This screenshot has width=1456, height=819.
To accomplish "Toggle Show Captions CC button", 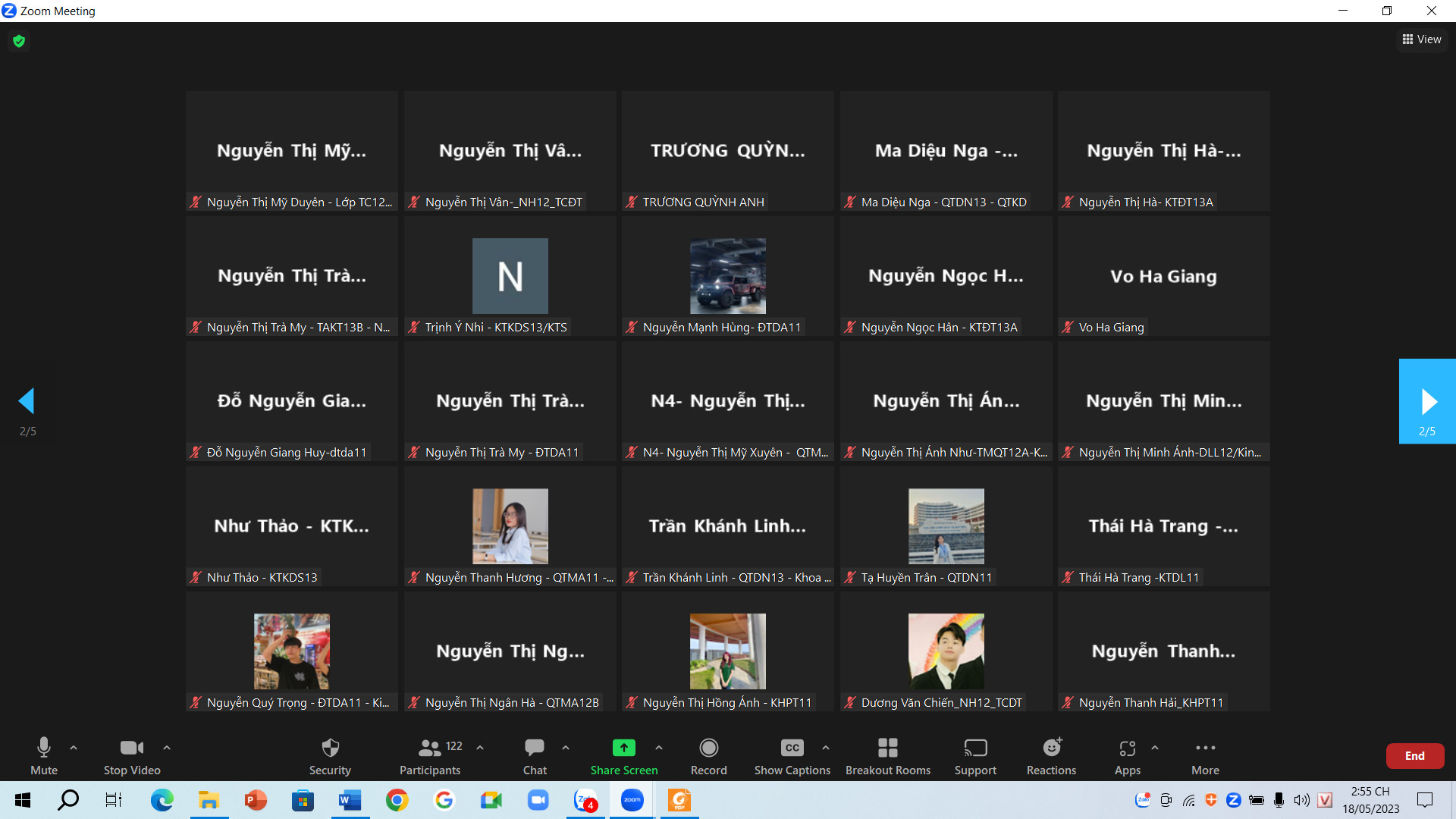I will [x=792, y=748].
